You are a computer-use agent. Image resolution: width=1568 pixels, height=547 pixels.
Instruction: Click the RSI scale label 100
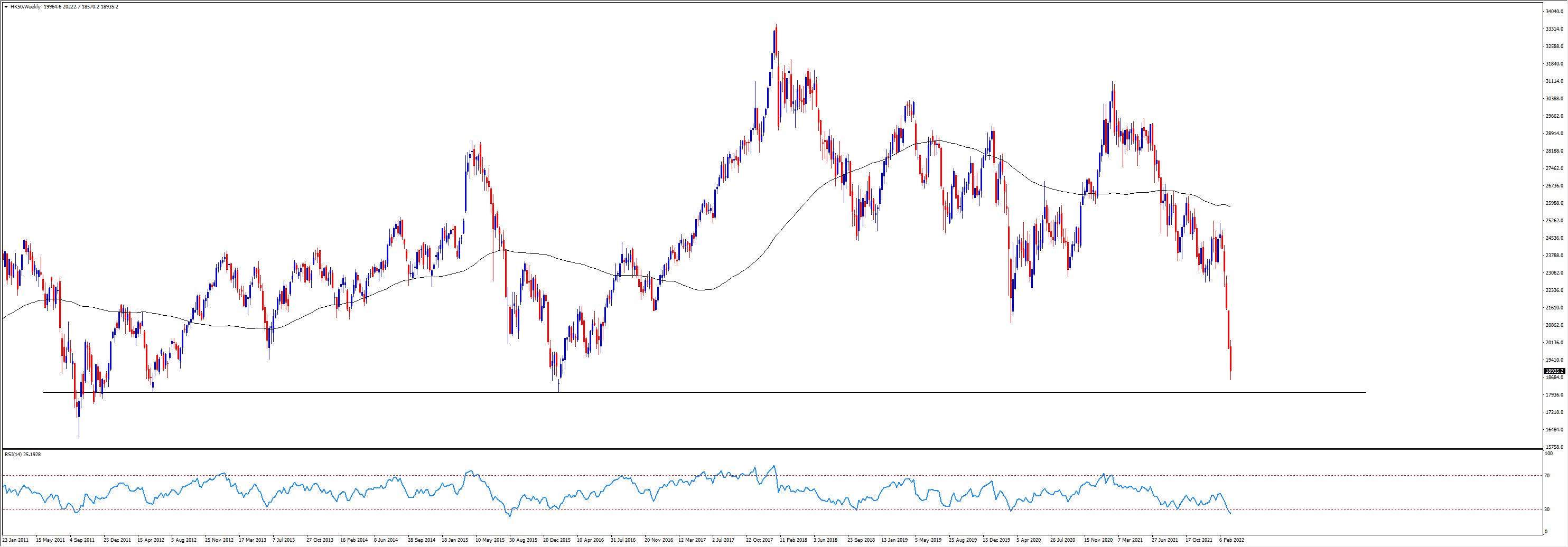[1548, 454]
